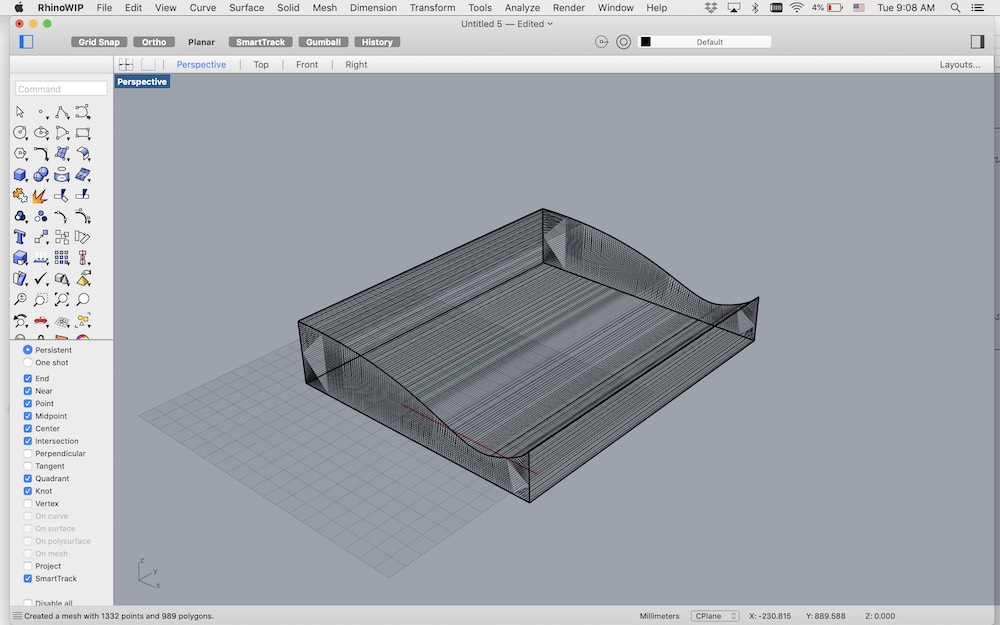Enable the Project osnap checkbox
The width and height of the screenshot is (1000, 625).
[27, 566]
